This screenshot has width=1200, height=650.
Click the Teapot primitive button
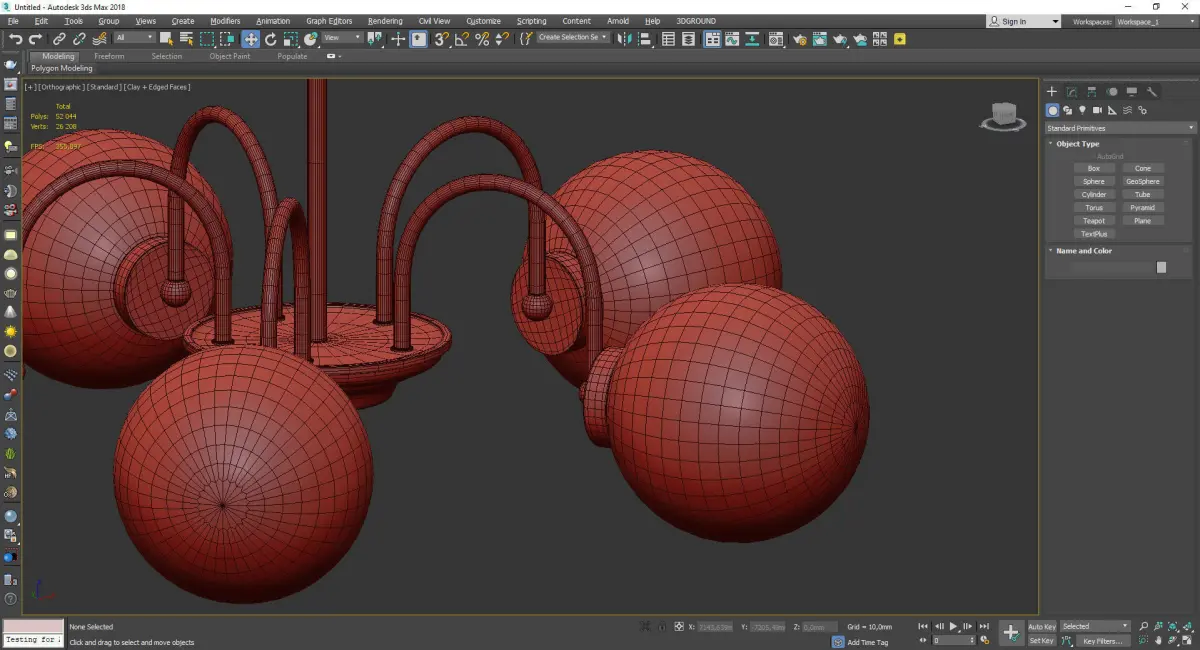[x=1094, y=221]
